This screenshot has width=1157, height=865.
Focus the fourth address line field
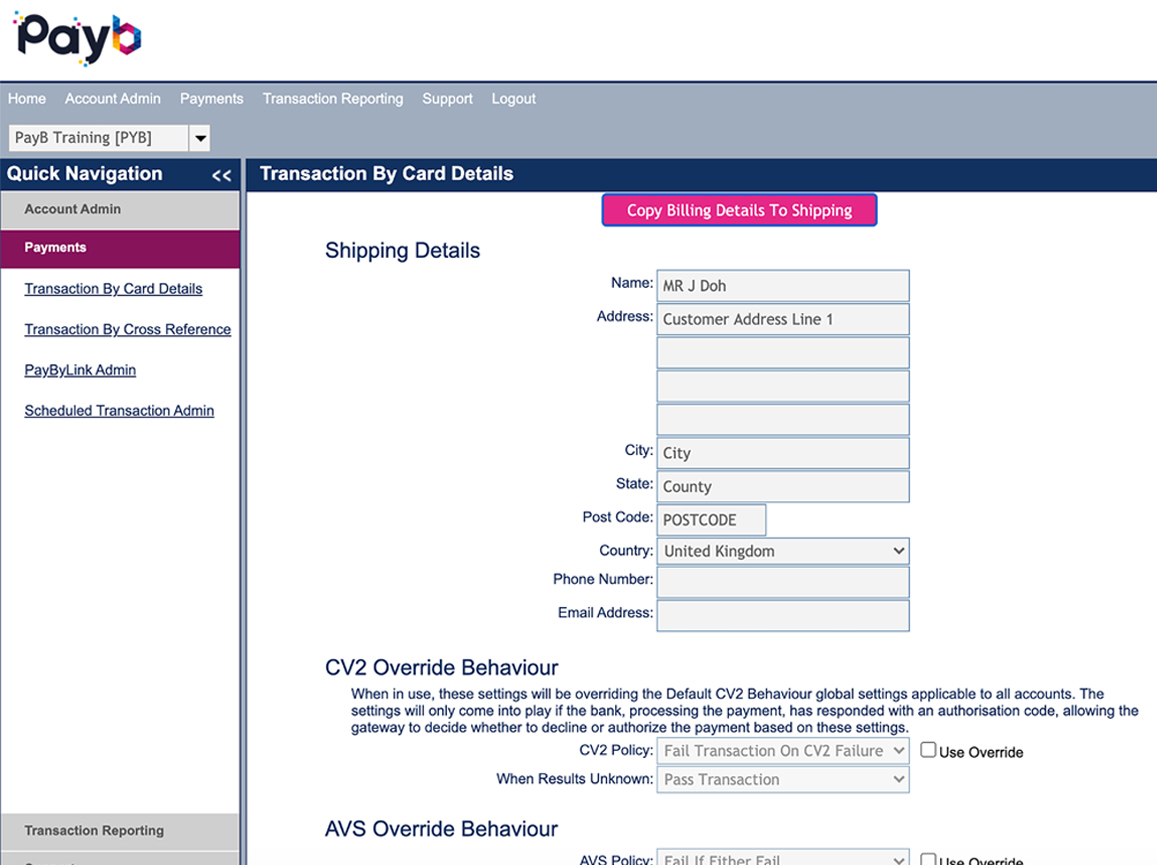pyautogui.click(x=783, y=419)
